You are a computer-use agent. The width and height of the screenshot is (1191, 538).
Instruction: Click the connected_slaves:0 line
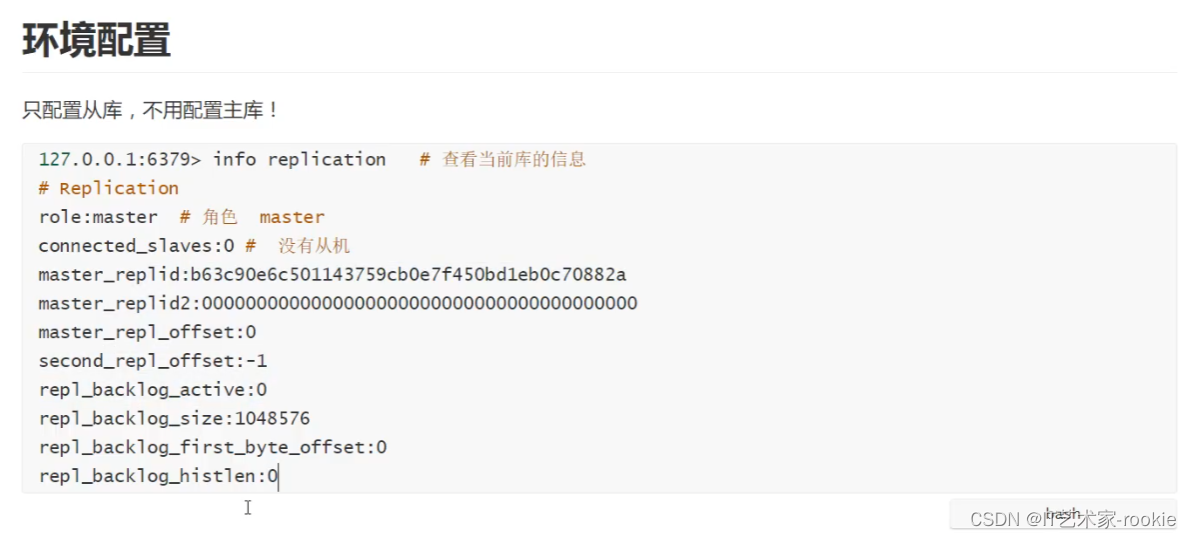pos(136,246)
